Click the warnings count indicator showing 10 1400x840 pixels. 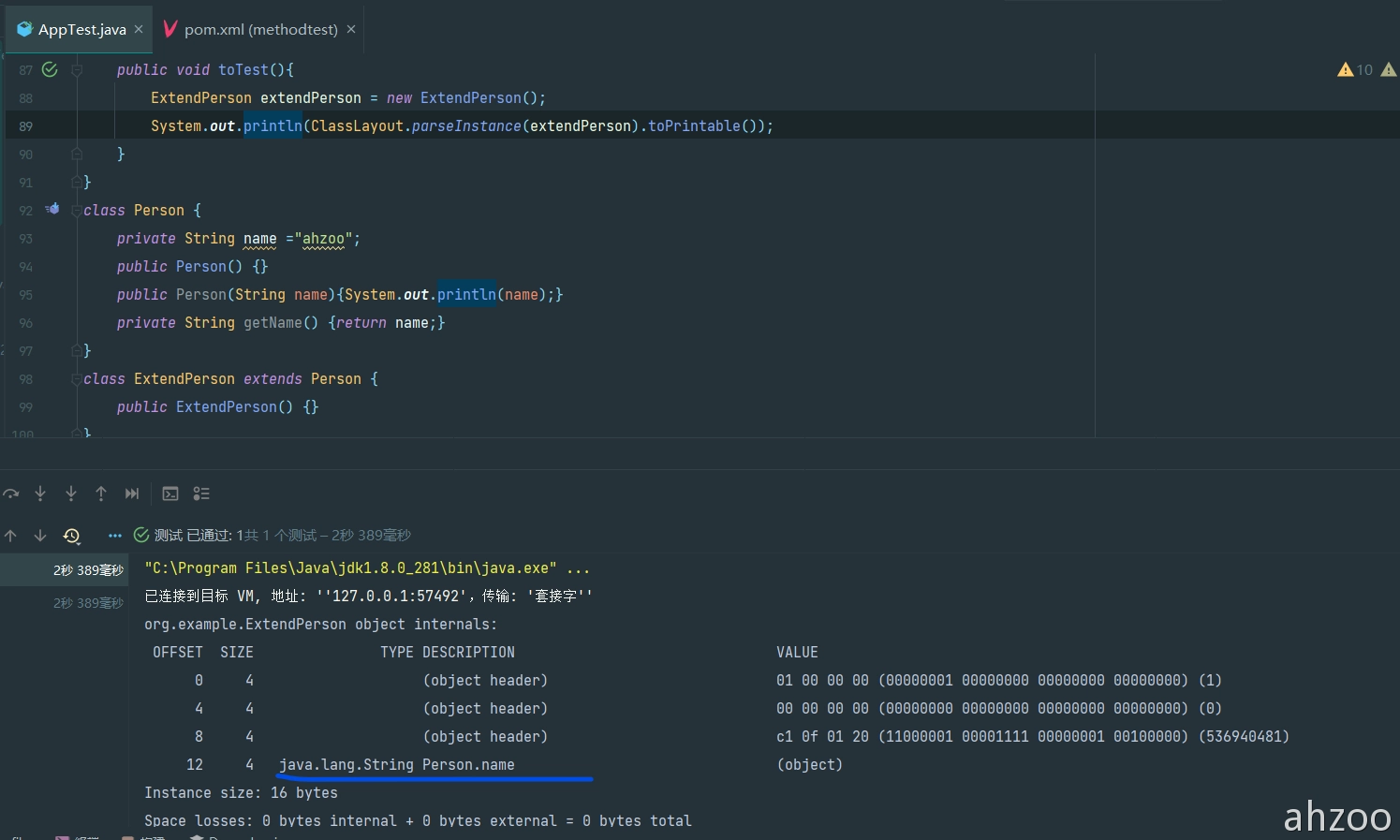(x=1356, y=69)
